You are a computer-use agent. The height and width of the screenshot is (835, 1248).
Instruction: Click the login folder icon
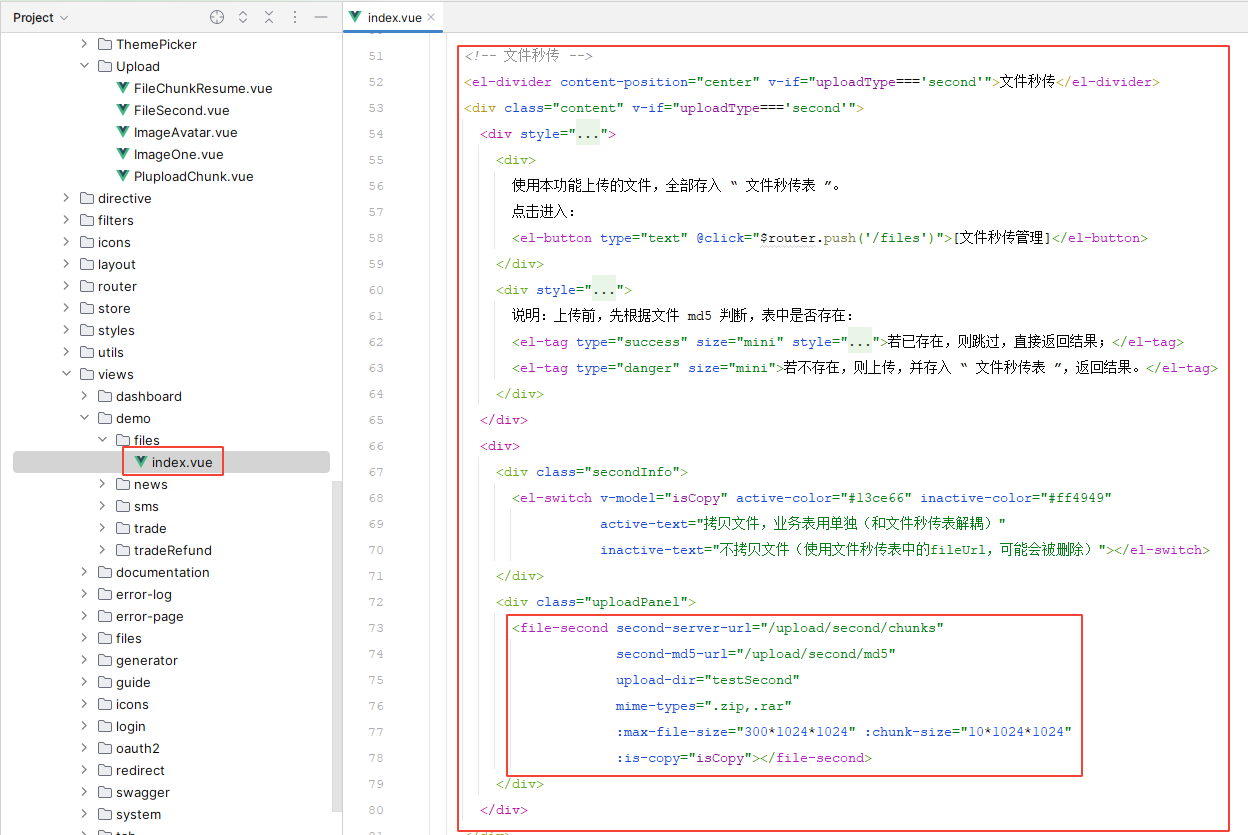[x=105, y=726]
